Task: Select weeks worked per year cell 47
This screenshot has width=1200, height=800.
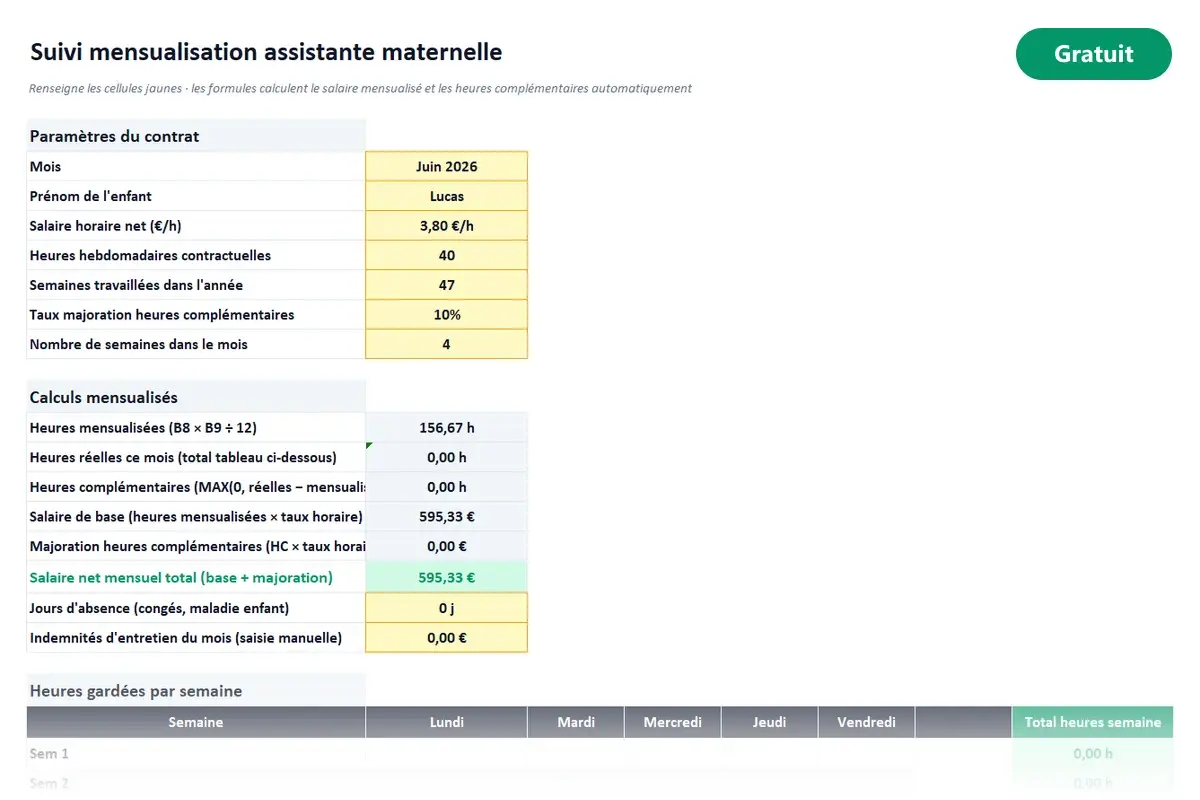Action: (446, 285)
